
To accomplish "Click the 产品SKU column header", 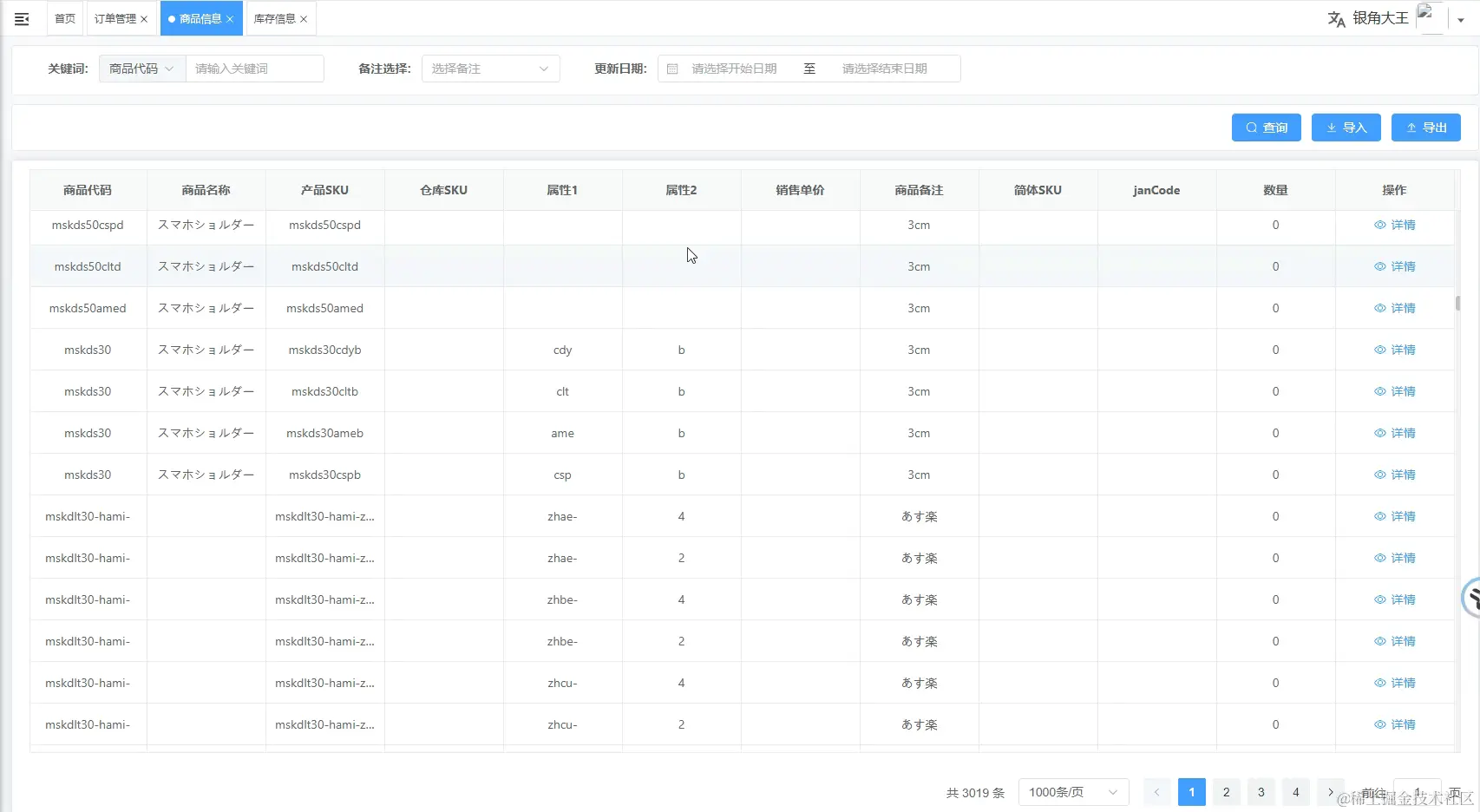I will [325, 190].
